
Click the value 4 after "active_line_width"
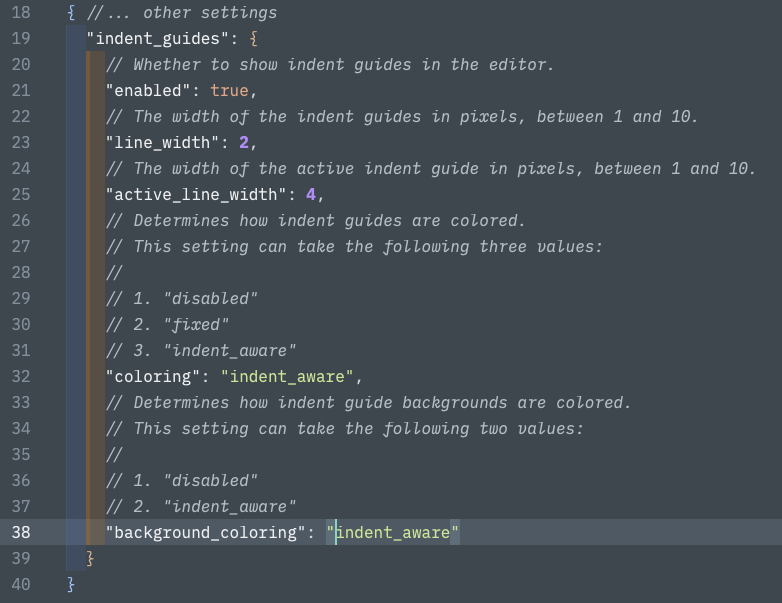[x=311, y=195]
